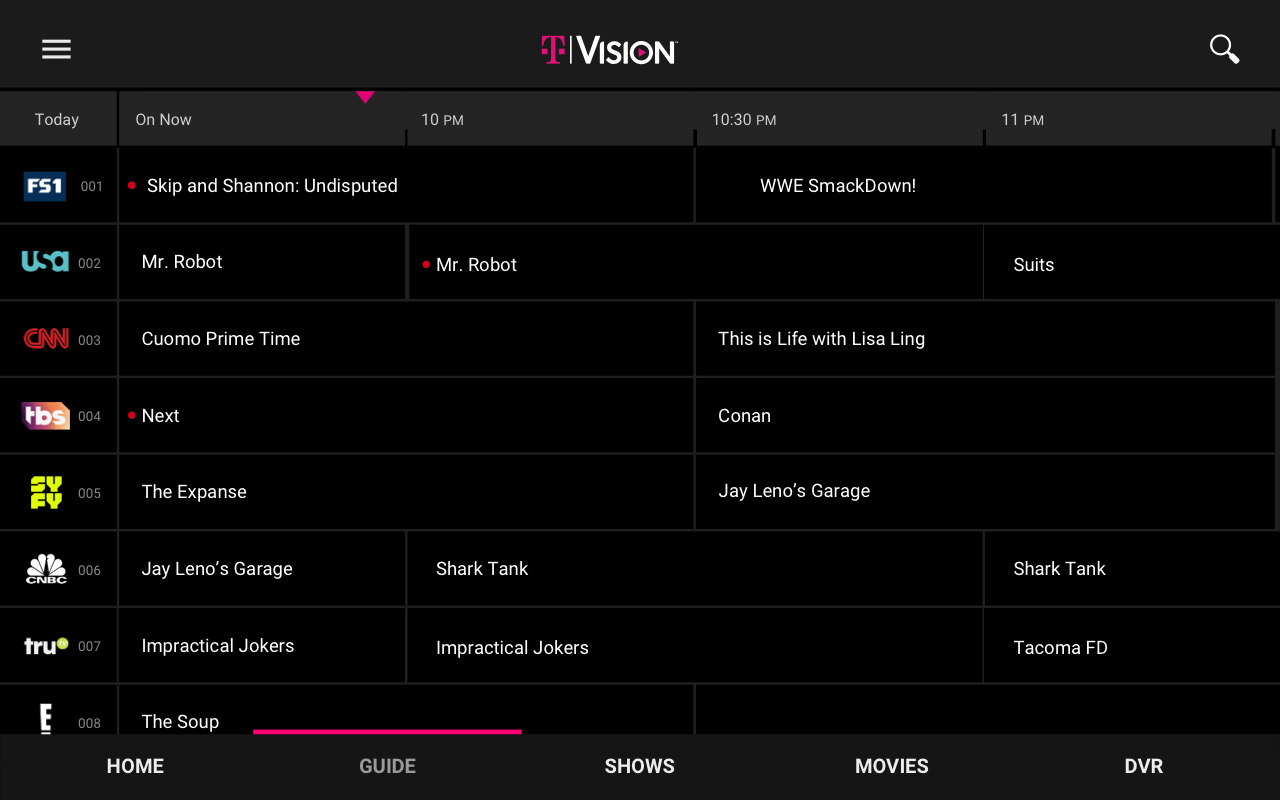
Task: Open Tacoma FD
Action: pyautogui.click(x=1132, y=645)
